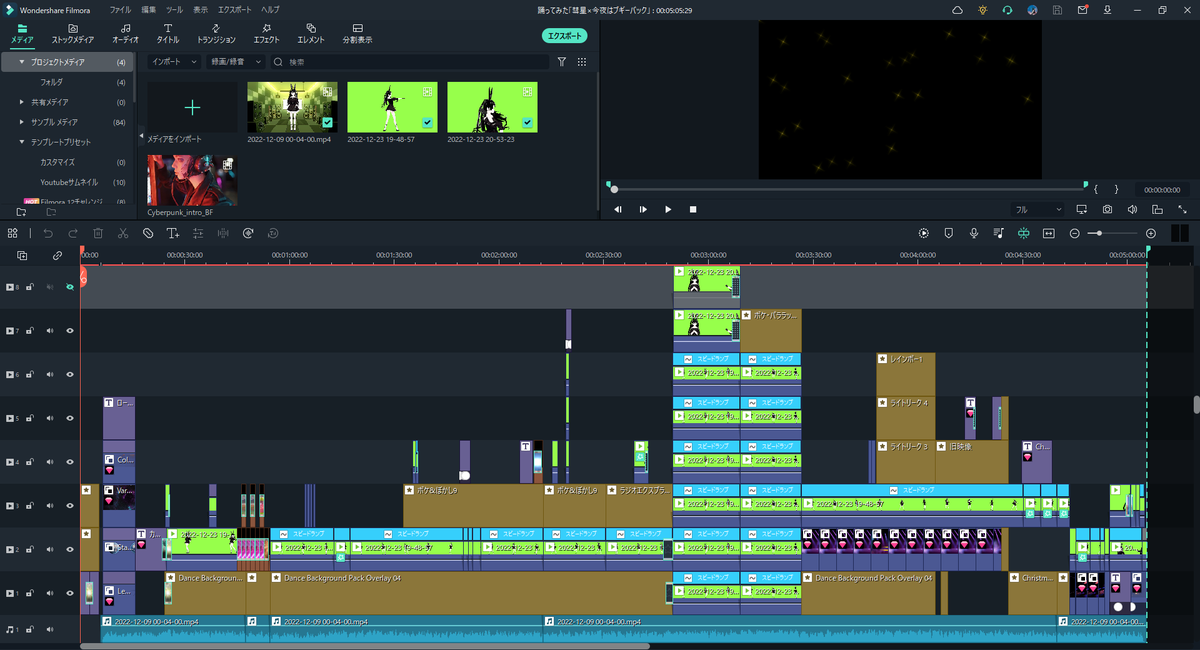Open the 編集 menu

coord(149,9)
